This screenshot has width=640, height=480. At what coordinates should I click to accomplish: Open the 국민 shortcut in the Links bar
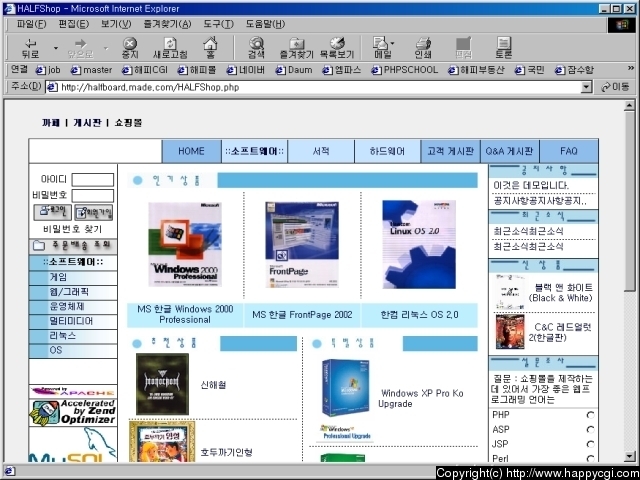click(529, 70)
